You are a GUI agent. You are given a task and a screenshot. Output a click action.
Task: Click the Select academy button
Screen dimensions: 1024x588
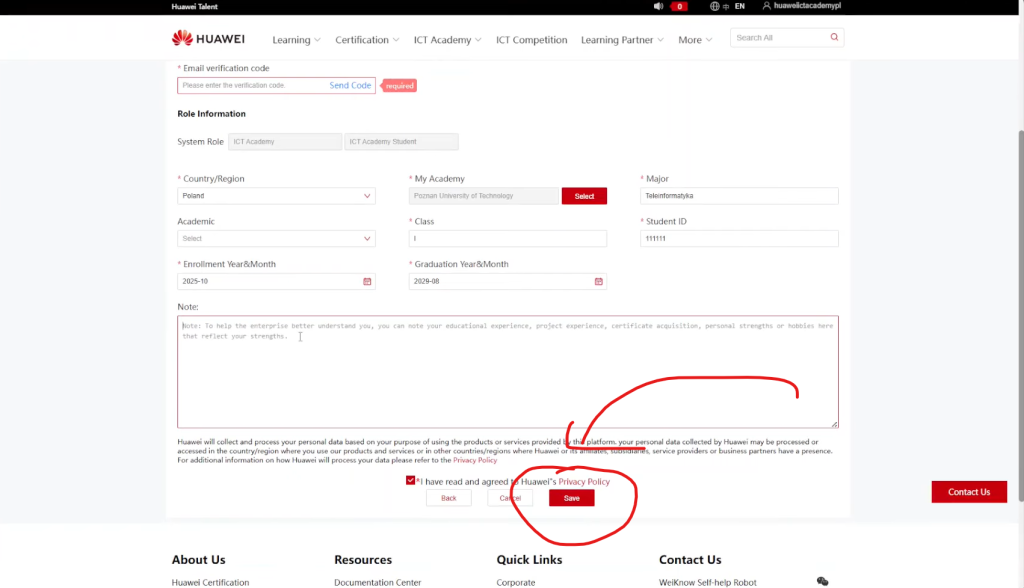584,196
